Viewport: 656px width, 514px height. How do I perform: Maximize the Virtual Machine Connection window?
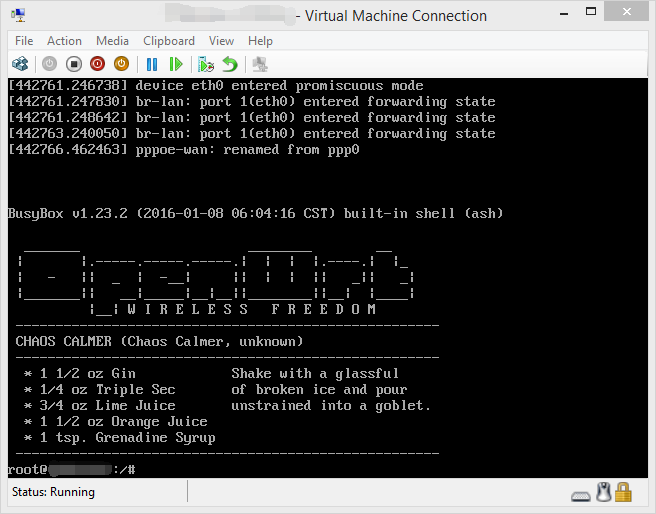click(x=591, y=12)
